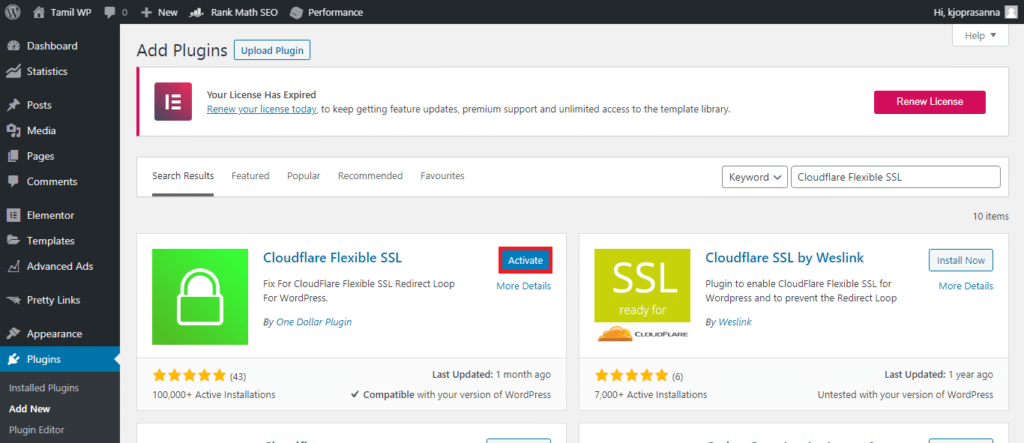The image size is (1024, 443).
Task: Click the Pretty Links star icon
Action: [14, 300]
